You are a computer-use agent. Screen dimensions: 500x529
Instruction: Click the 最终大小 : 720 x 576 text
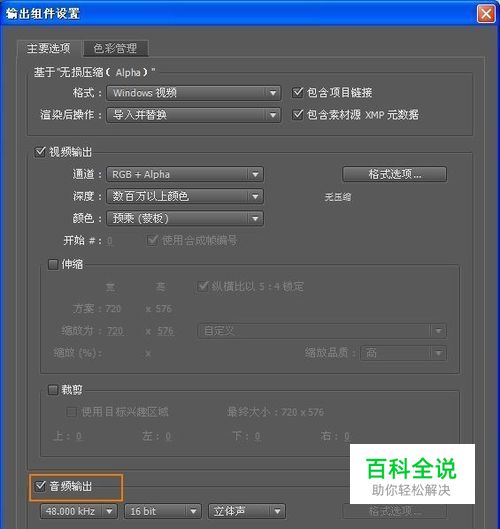point(275,412)
